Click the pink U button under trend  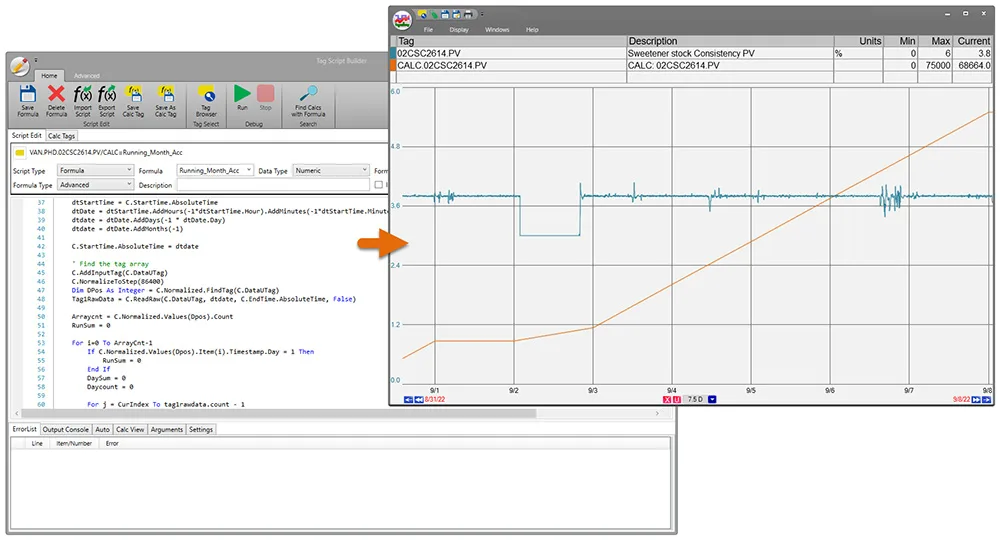coord(677,399)
